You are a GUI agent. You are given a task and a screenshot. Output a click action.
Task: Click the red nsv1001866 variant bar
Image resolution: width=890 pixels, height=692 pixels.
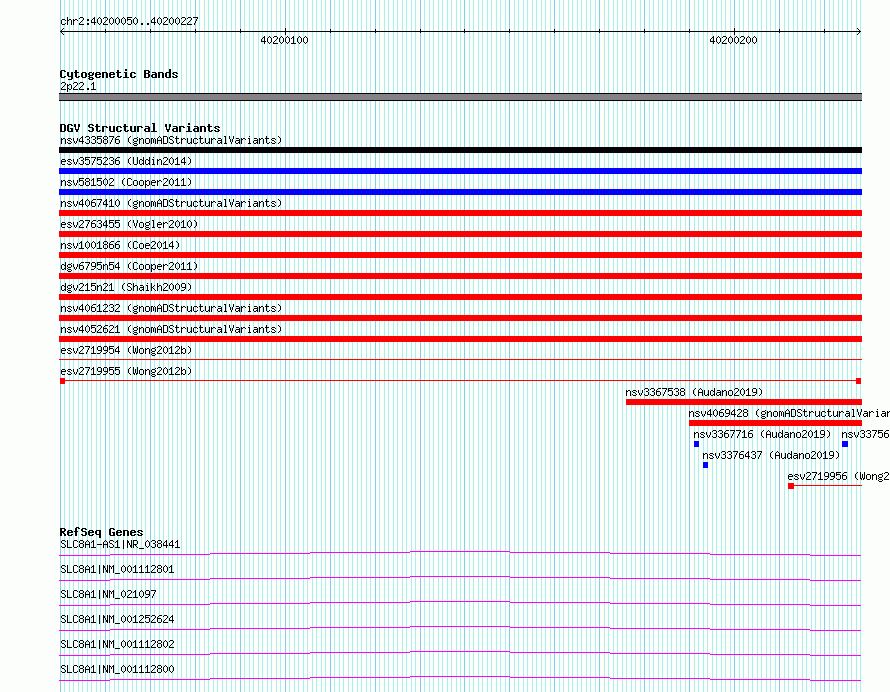(460, 255)
